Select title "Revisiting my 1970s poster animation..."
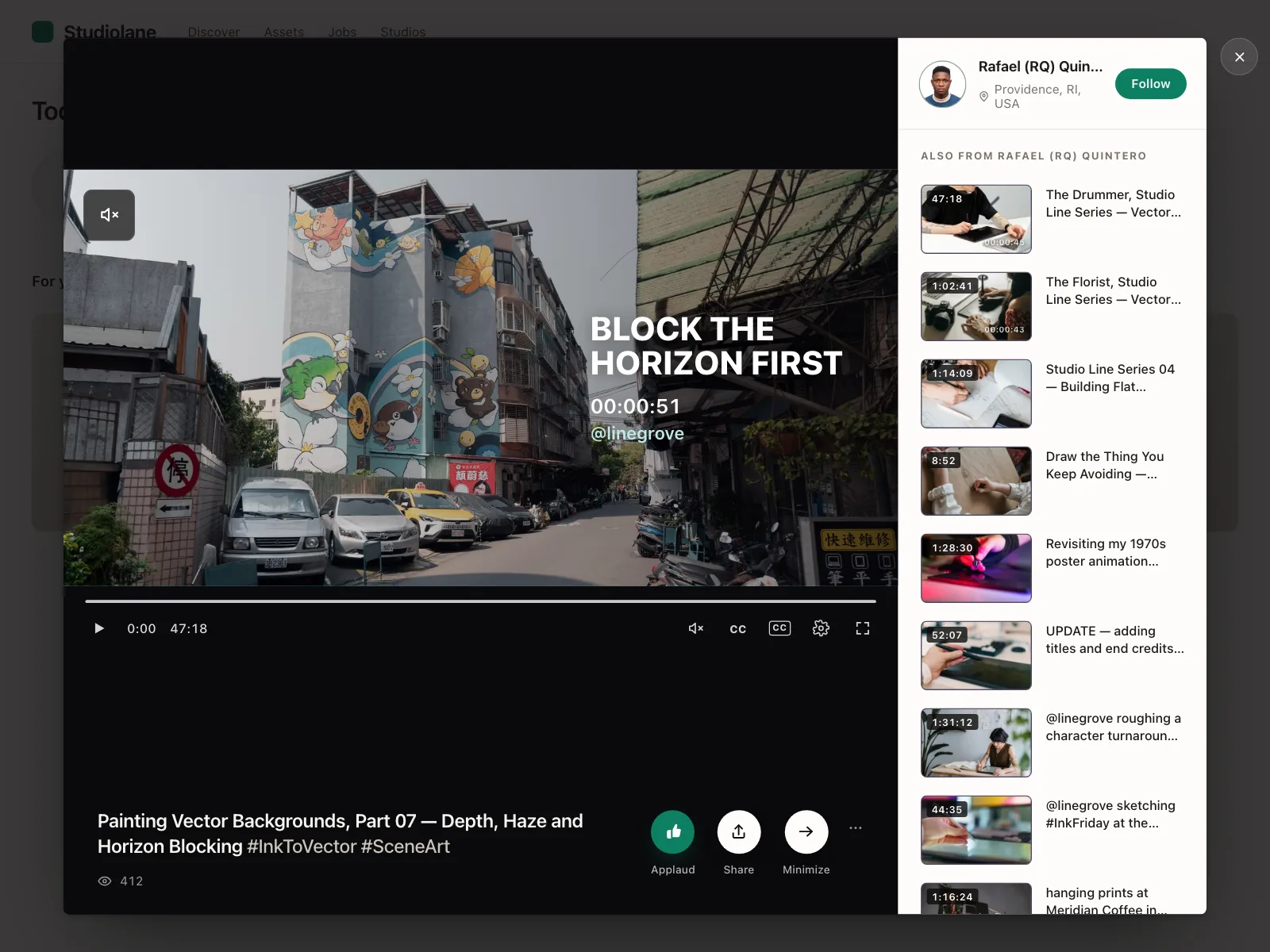Viewport: 1270px width, 952px height. click(x=1106, y=553)
